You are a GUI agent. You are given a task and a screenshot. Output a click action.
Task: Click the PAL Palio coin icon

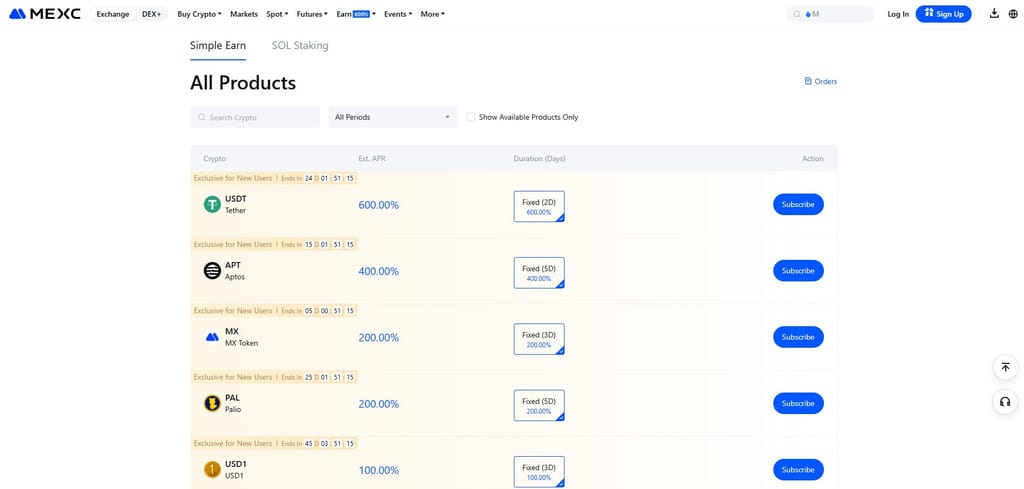(x=212, y=403)
